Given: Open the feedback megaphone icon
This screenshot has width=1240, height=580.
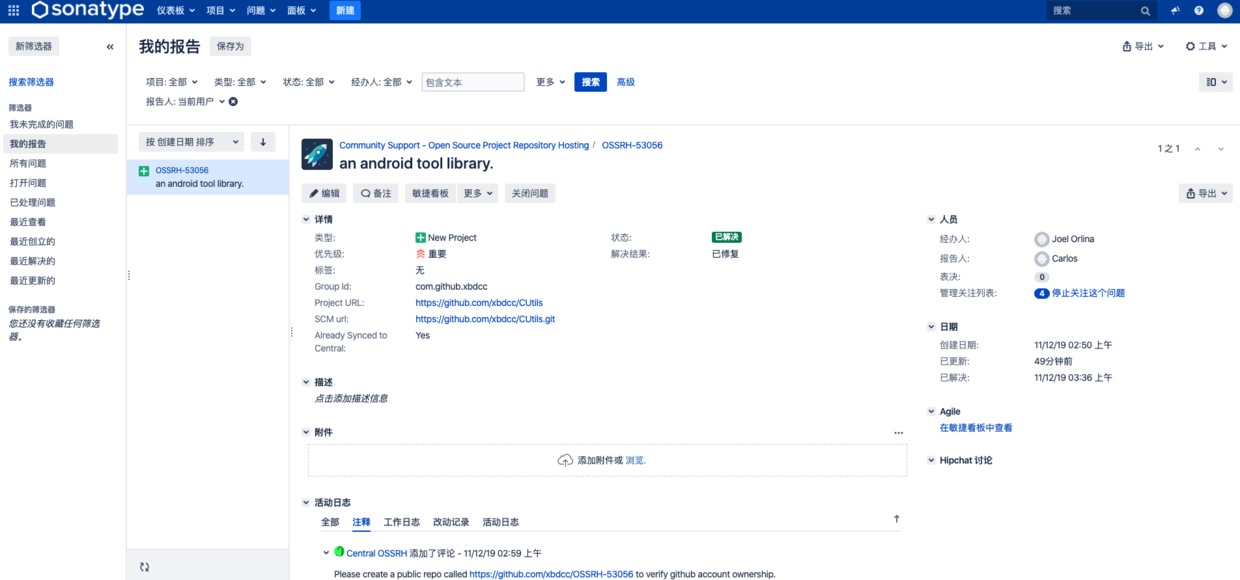Looking at the screenshot, I should (1175, 11).
